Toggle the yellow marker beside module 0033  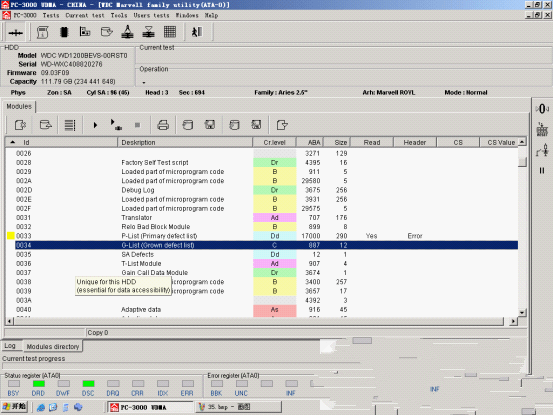[11, 236]
